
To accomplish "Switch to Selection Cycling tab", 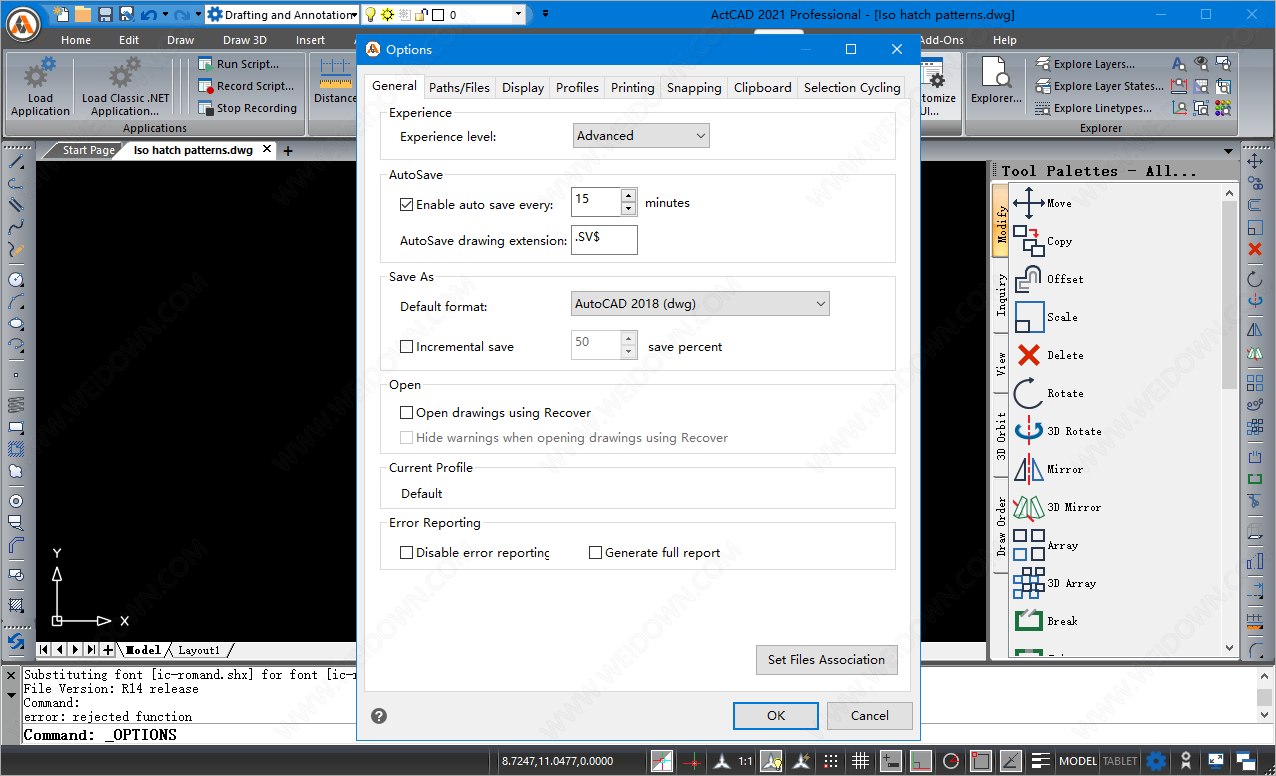I will tap(852, 87).
